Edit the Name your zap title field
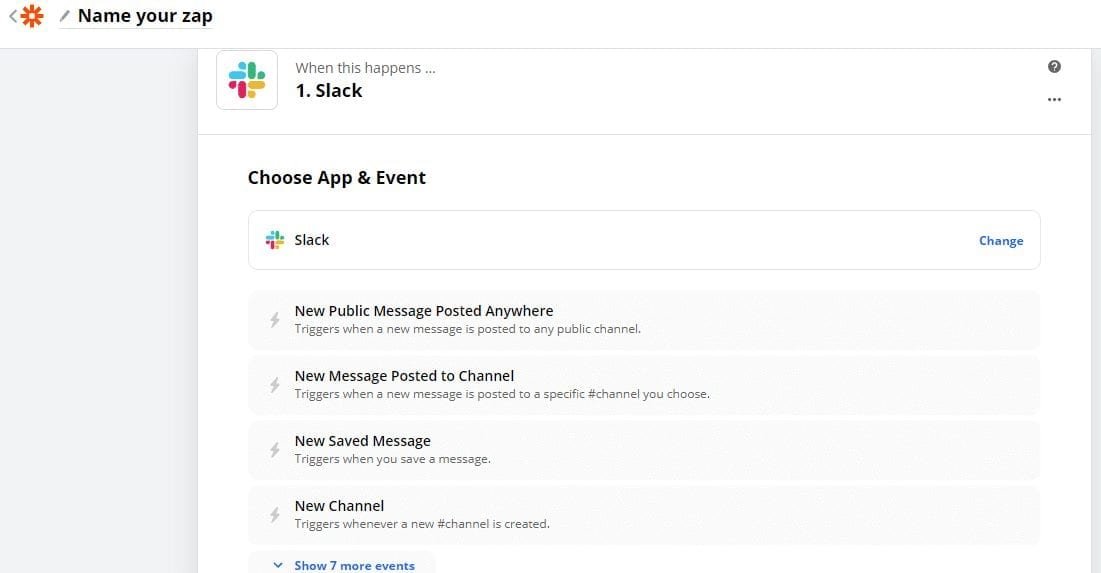Viewport: 1101px width, 573px height. (145, 16)
